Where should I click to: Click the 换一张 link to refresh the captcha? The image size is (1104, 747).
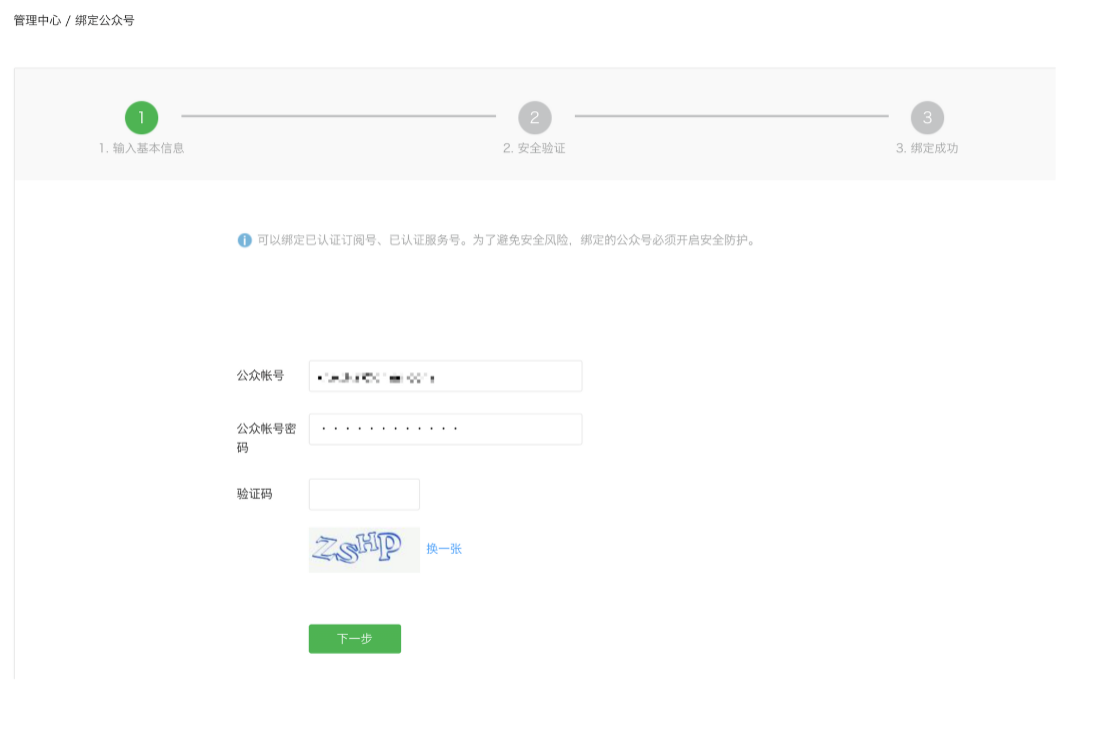444,549
